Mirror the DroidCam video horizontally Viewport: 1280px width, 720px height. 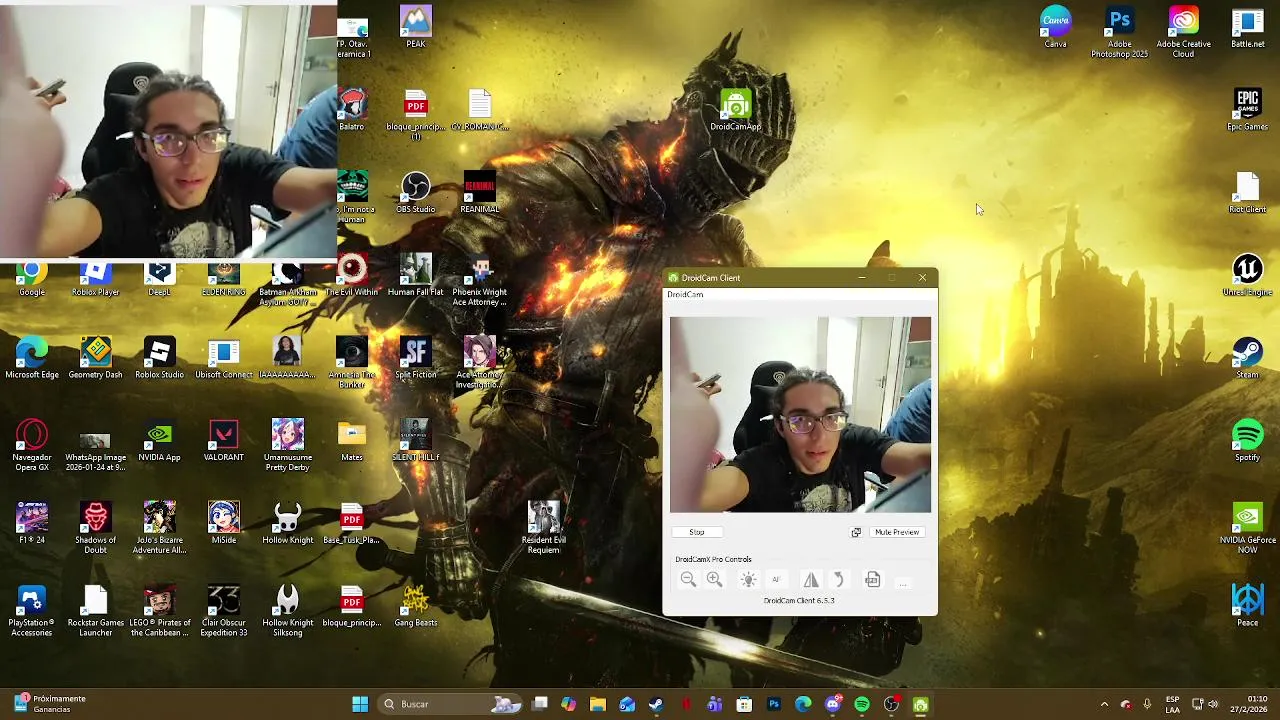pos(811,580)
